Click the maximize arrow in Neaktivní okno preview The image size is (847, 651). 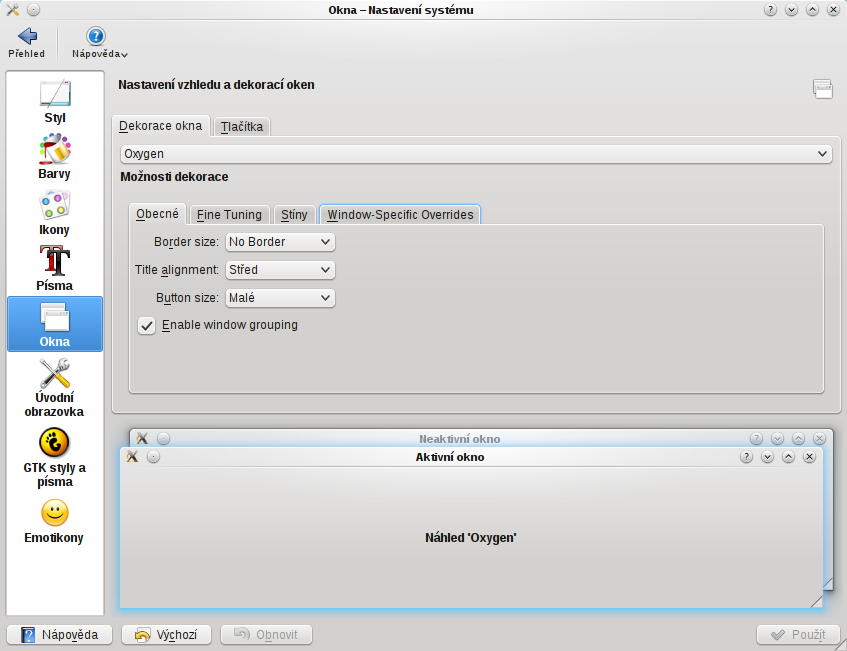[x=798, y=438]
